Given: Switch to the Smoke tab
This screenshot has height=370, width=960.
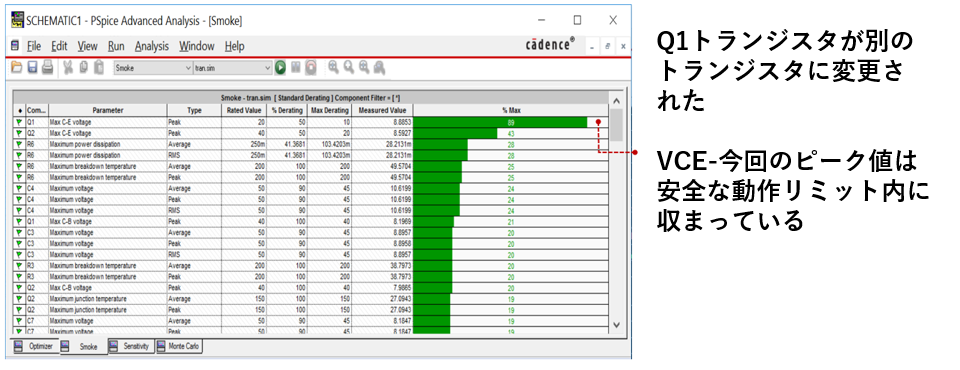Looking at the screenshot, I should tap(84, 347).
